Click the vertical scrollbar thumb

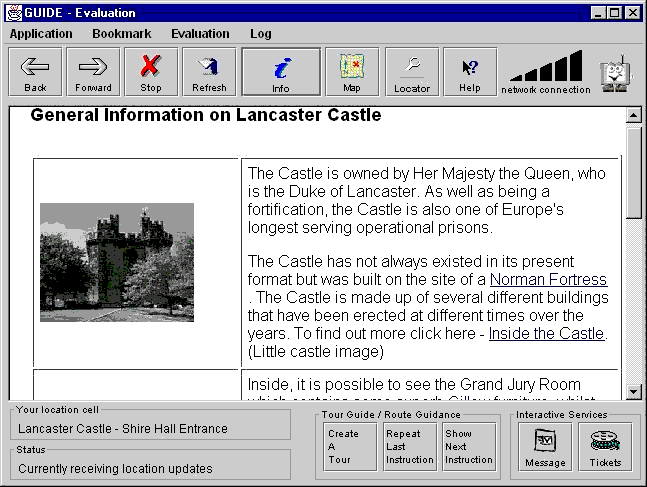click(x=633, y=172)
